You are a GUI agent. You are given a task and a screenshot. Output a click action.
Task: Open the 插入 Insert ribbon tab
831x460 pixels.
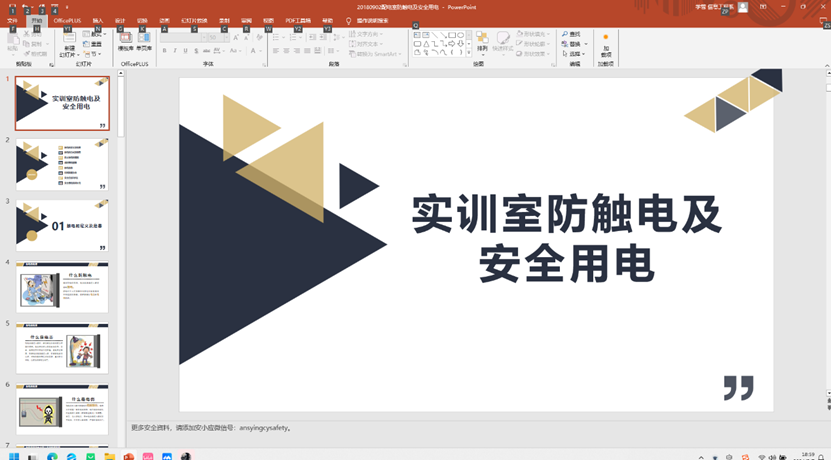(x=97, y=20)
